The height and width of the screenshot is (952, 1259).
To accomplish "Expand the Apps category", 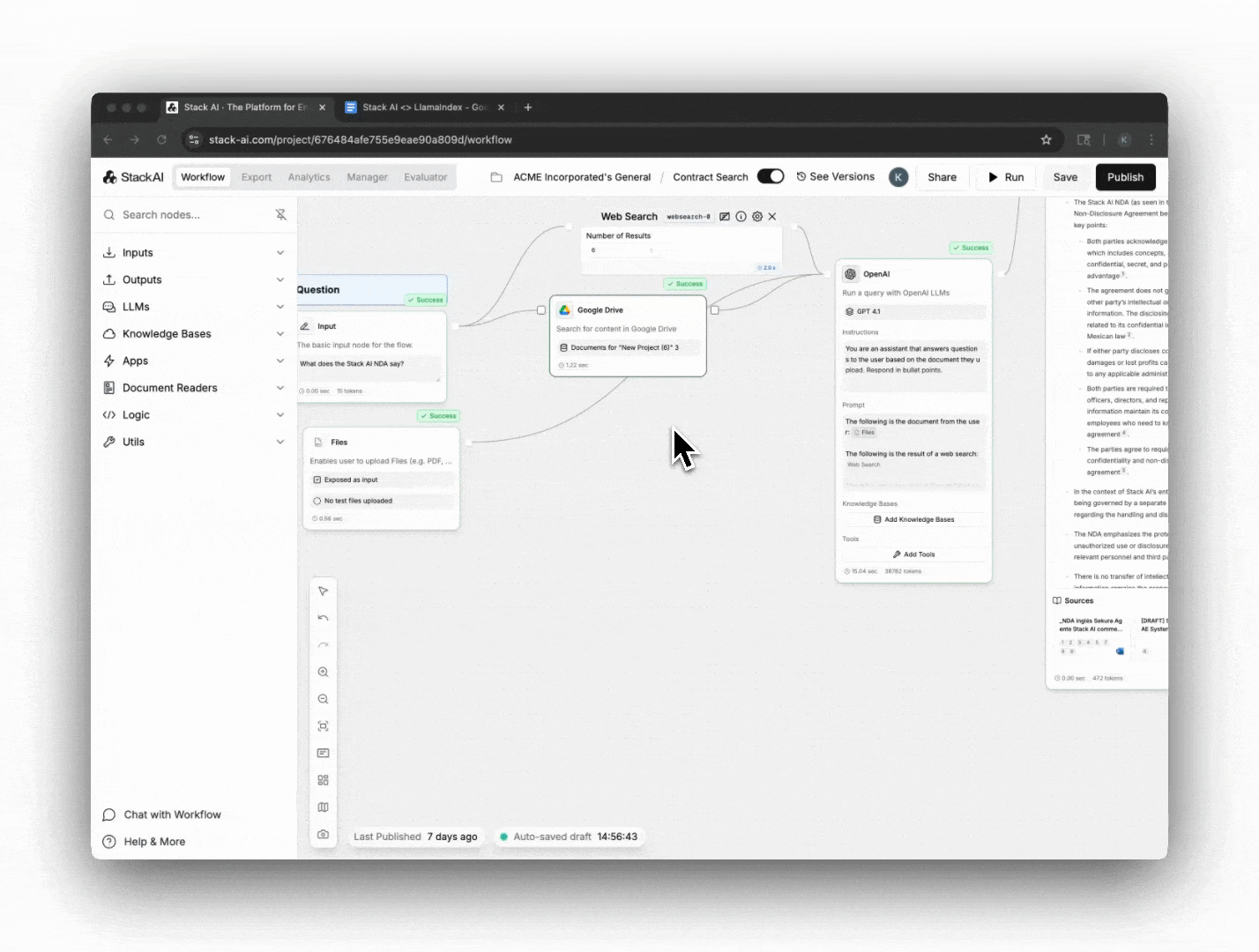I will [194, 361].
